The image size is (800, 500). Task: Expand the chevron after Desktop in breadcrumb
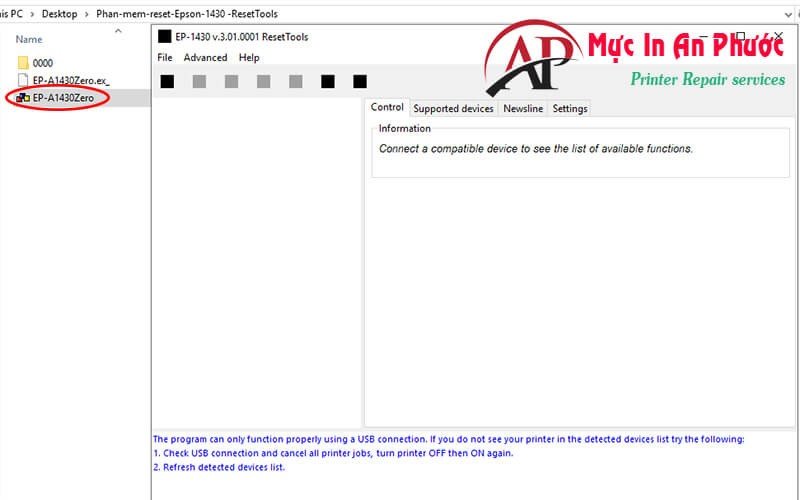point(84,14)
